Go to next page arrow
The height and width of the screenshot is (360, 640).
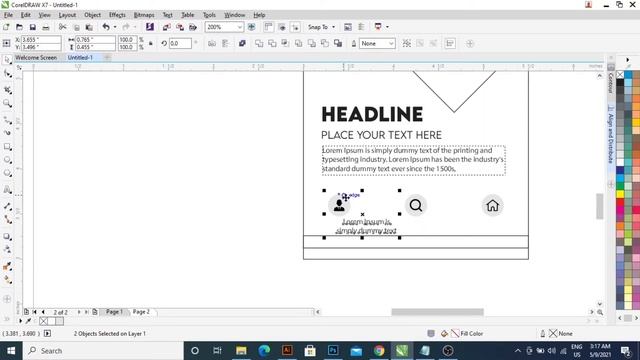79,312
